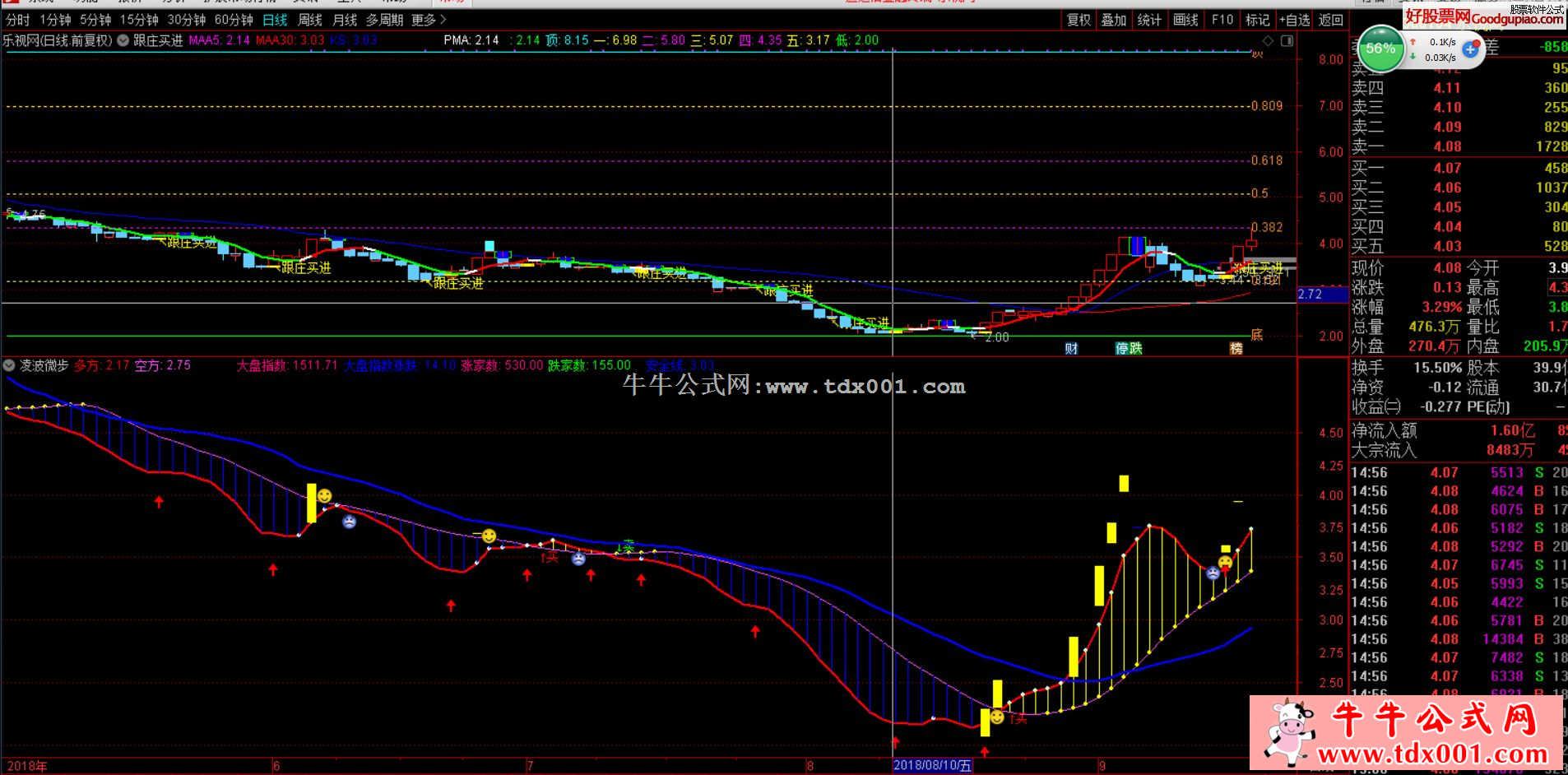
Task: Click the 大盘指数: 1511.71 readout
Action: 287,365
